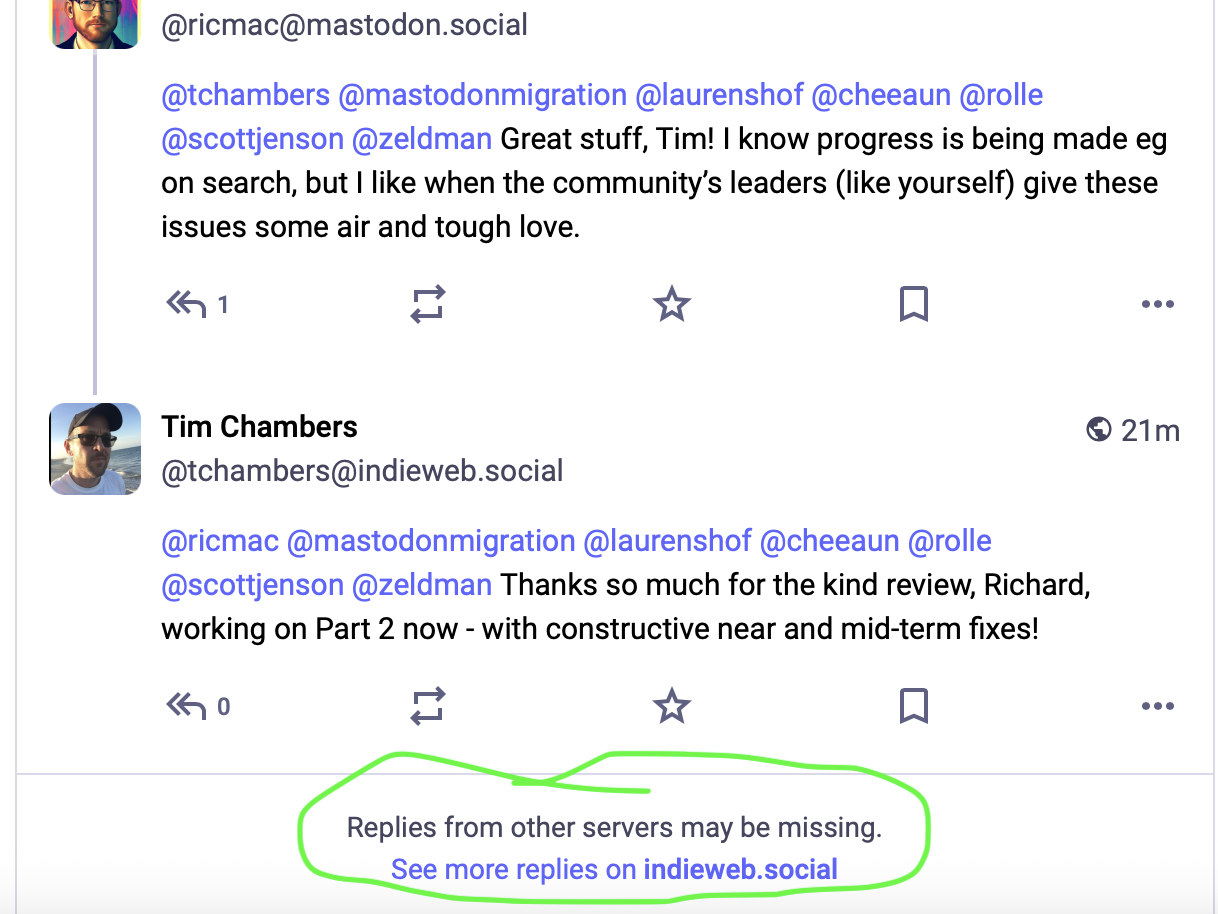Open the Tim Chambers display name

[259, 427]
